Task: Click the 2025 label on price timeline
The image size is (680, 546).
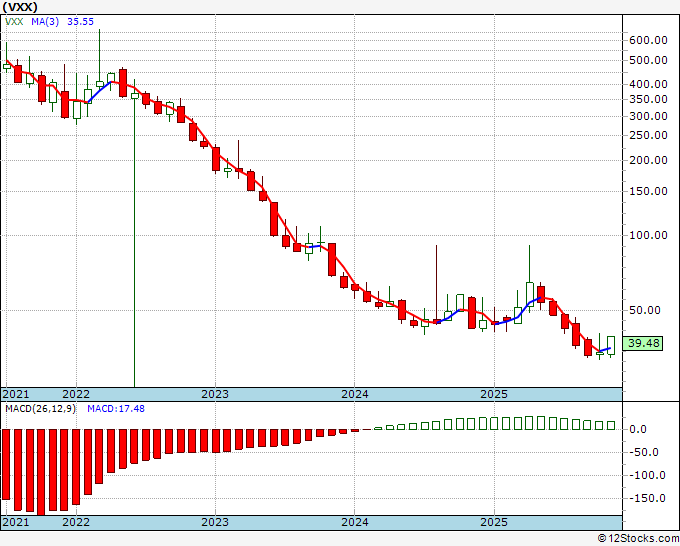Action: click(494, 394)
